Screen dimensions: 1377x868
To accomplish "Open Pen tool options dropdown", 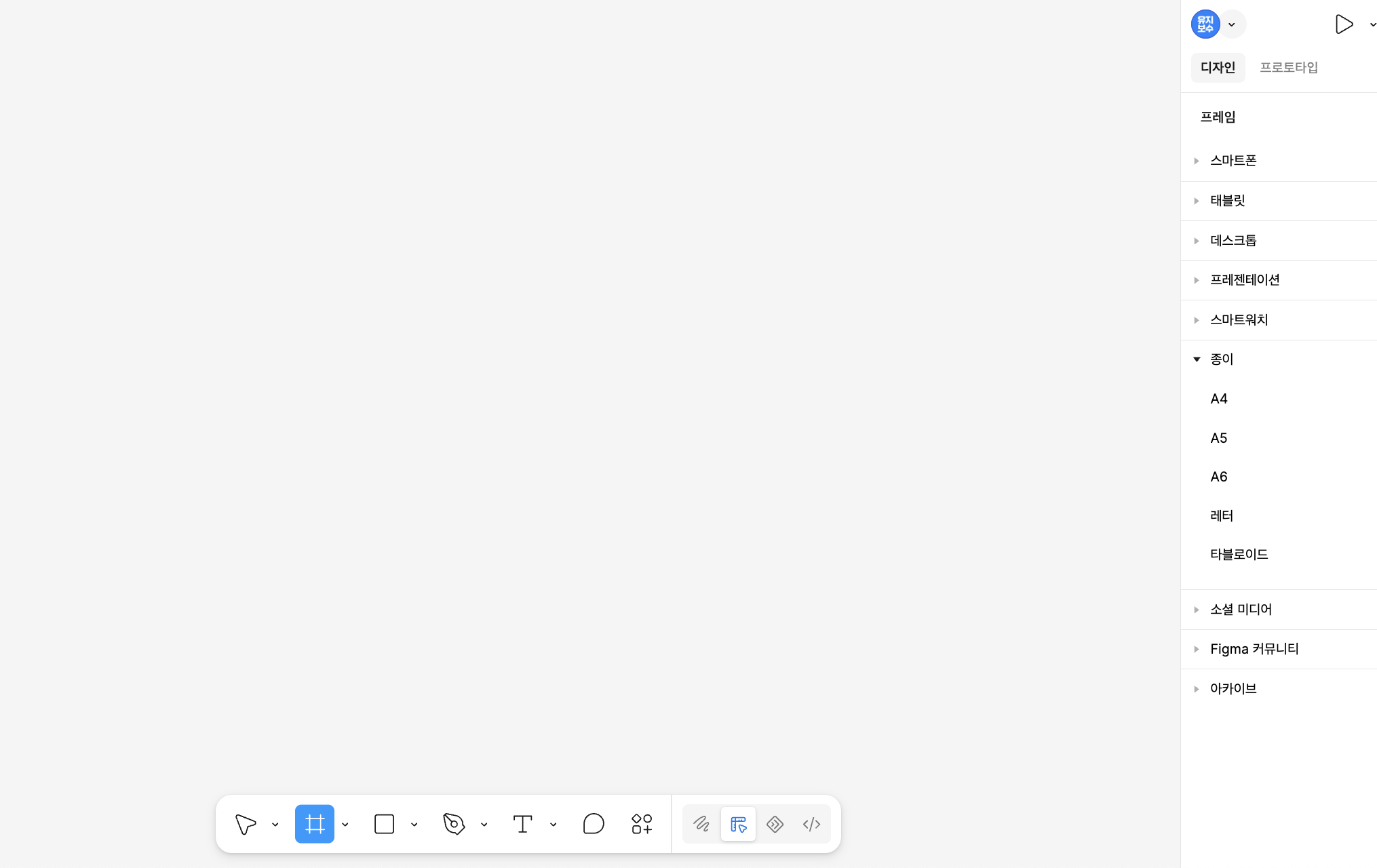I will pos(484,824).
